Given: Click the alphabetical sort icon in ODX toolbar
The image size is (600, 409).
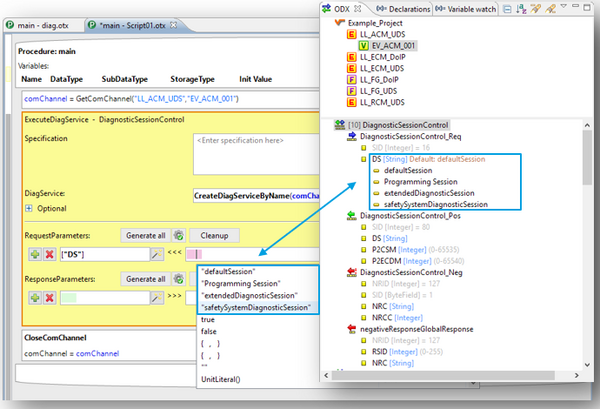Looking at the screenshot, I should click(x=521, y=9).
